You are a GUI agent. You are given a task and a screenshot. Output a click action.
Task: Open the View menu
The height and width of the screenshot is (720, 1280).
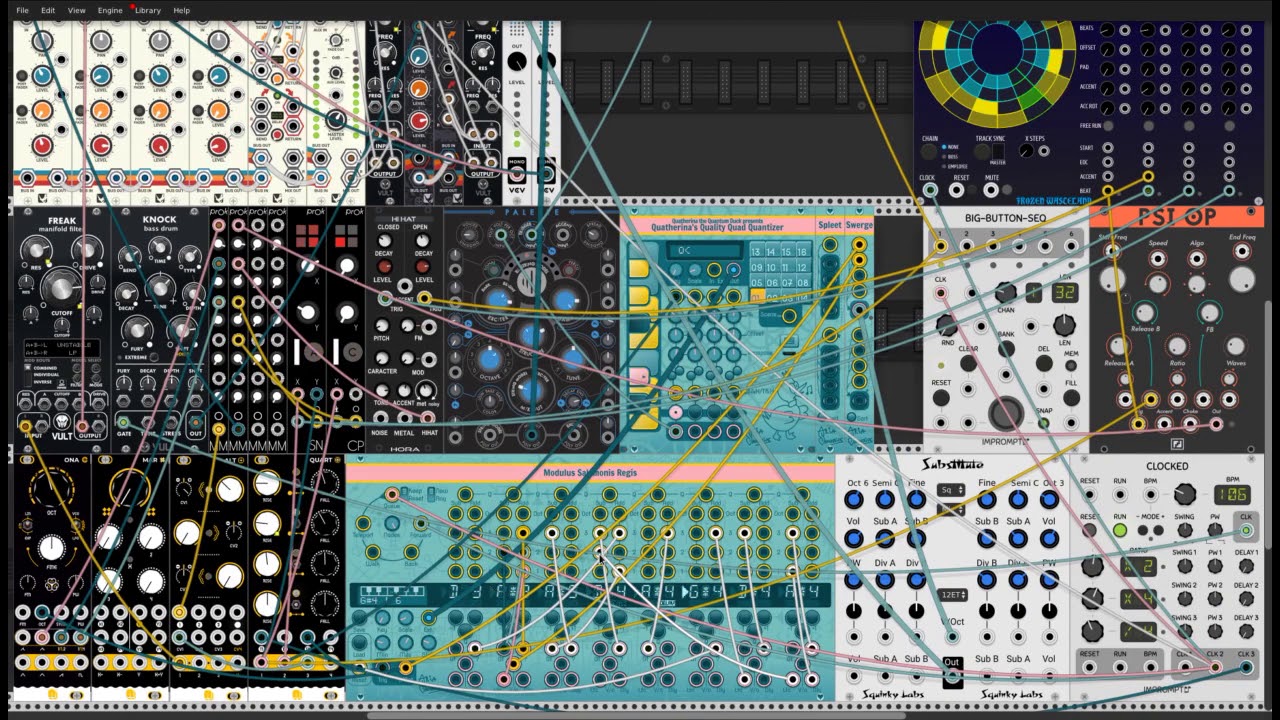click(x=76, y=10)
